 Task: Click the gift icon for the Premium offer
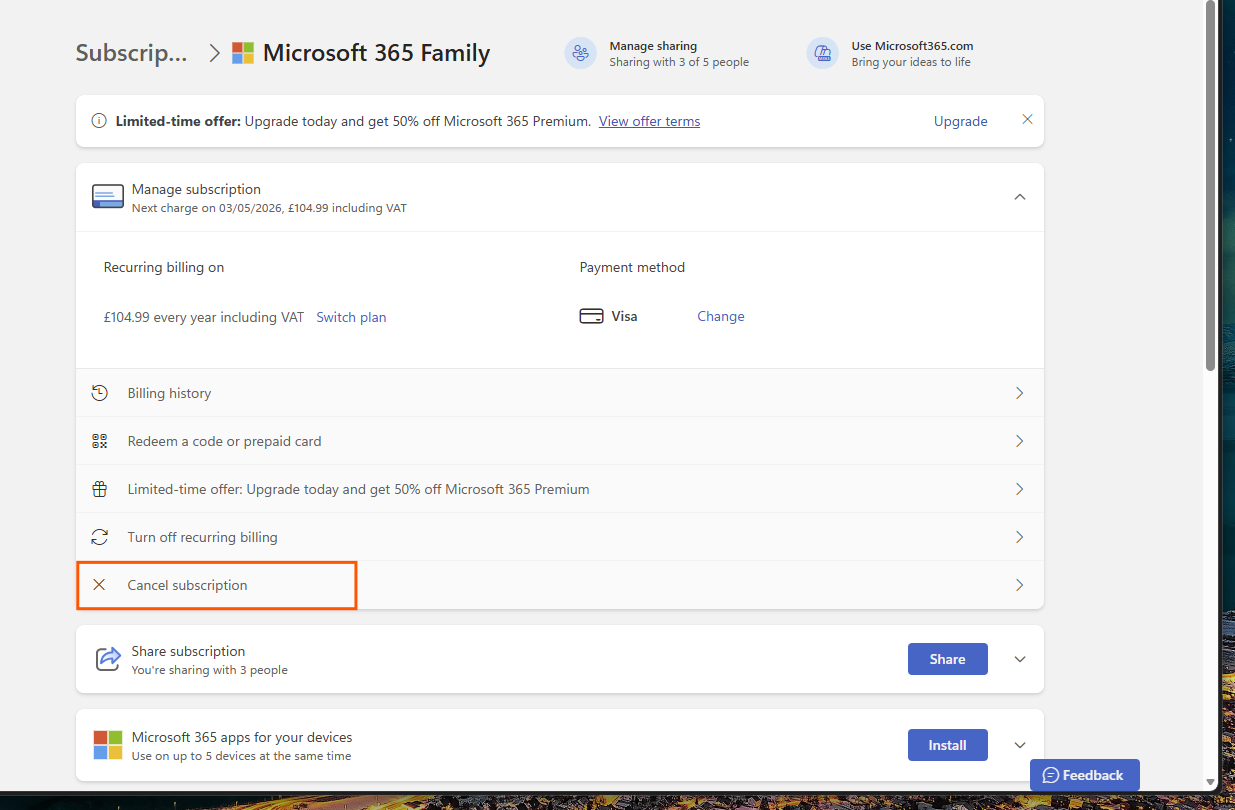pos(99,488)
